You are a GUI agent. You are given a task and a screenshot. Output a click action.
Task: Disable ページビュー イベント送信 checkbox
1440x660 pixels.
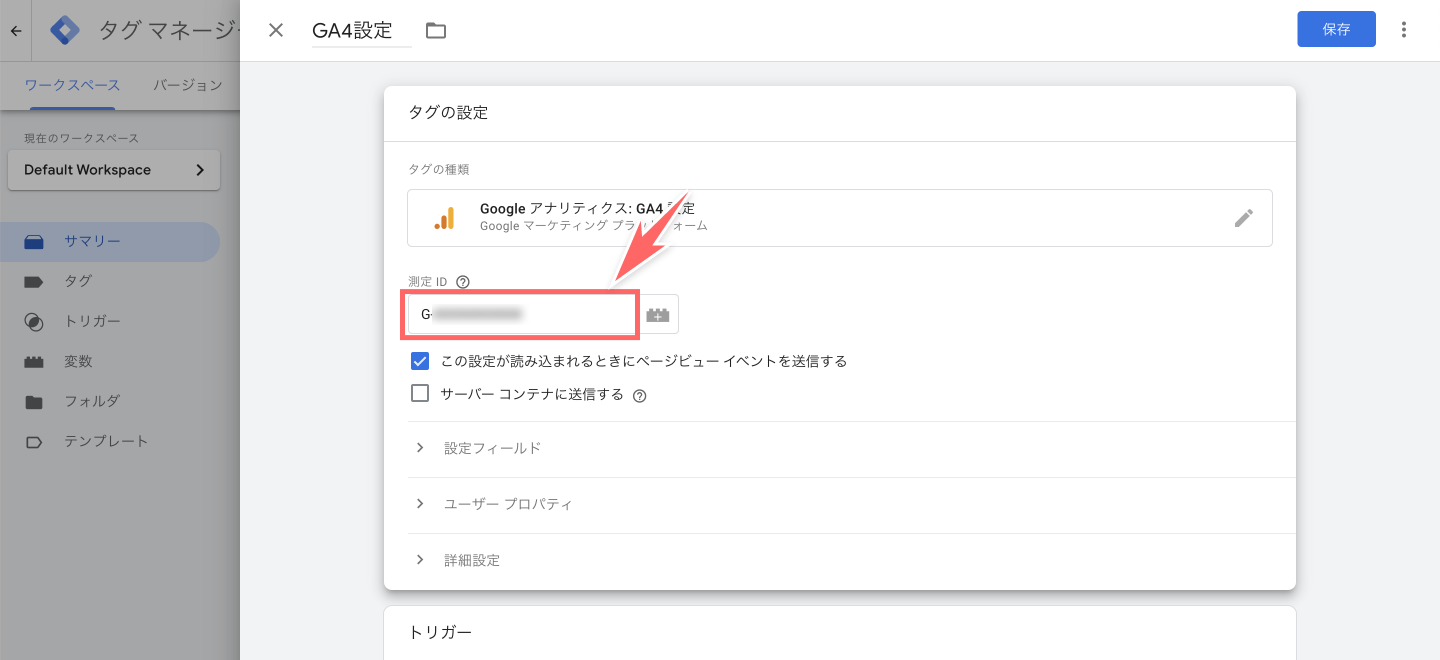(x=419, y=360)
